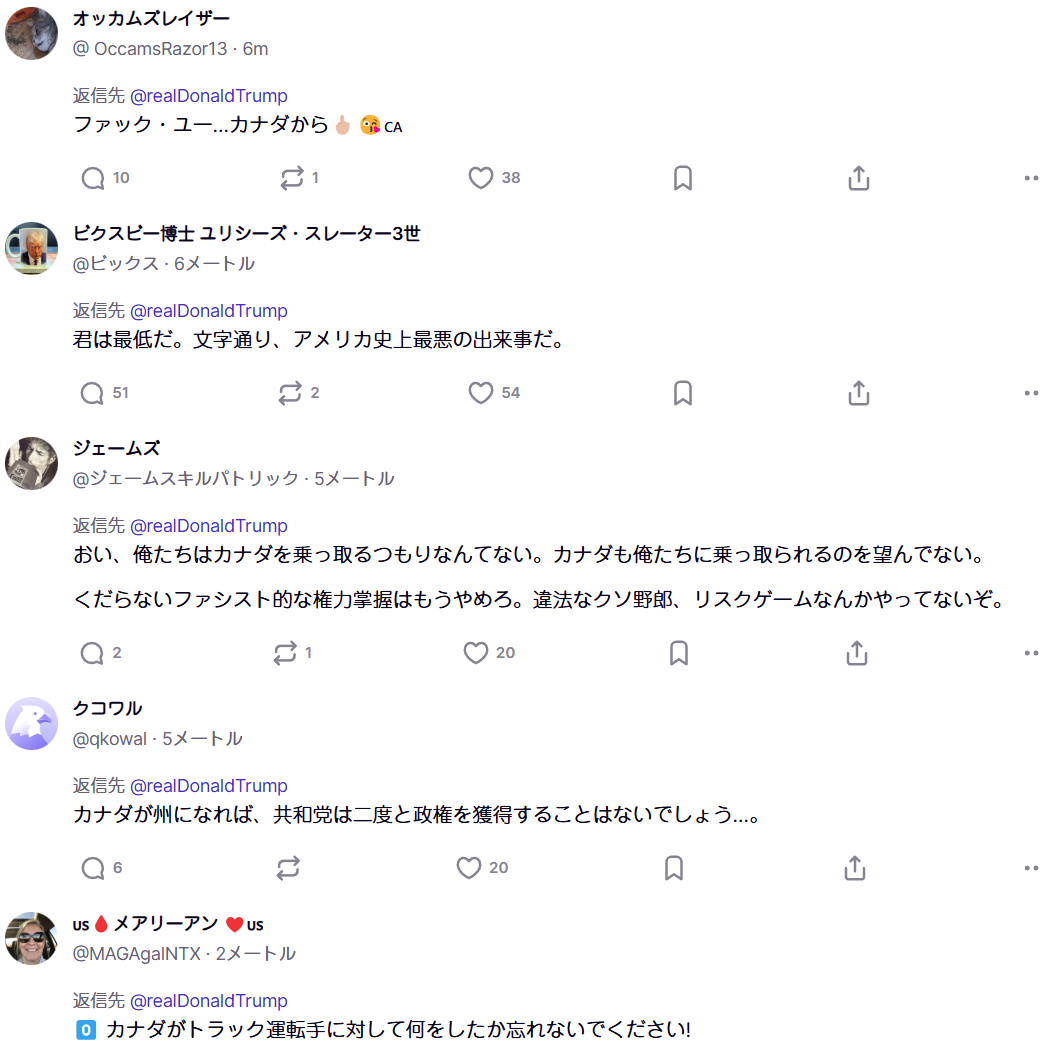Open ジェームズ's profile picture

(32, 463)
